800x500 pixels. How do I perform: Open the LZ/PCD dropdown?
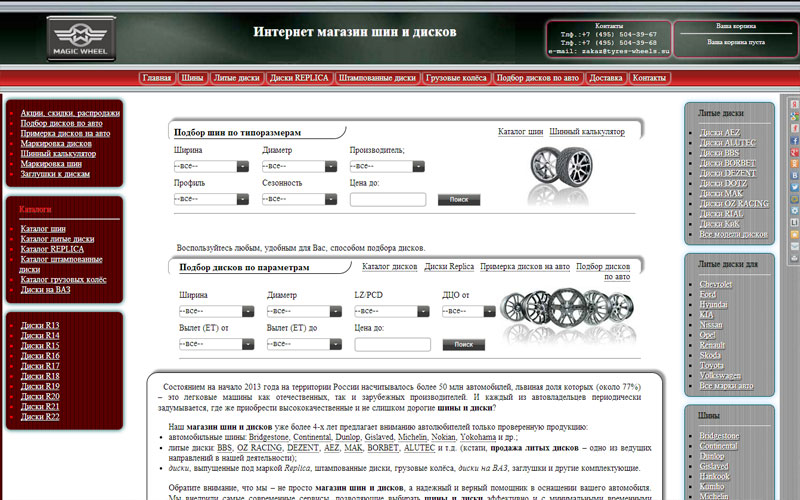point(392,311)
